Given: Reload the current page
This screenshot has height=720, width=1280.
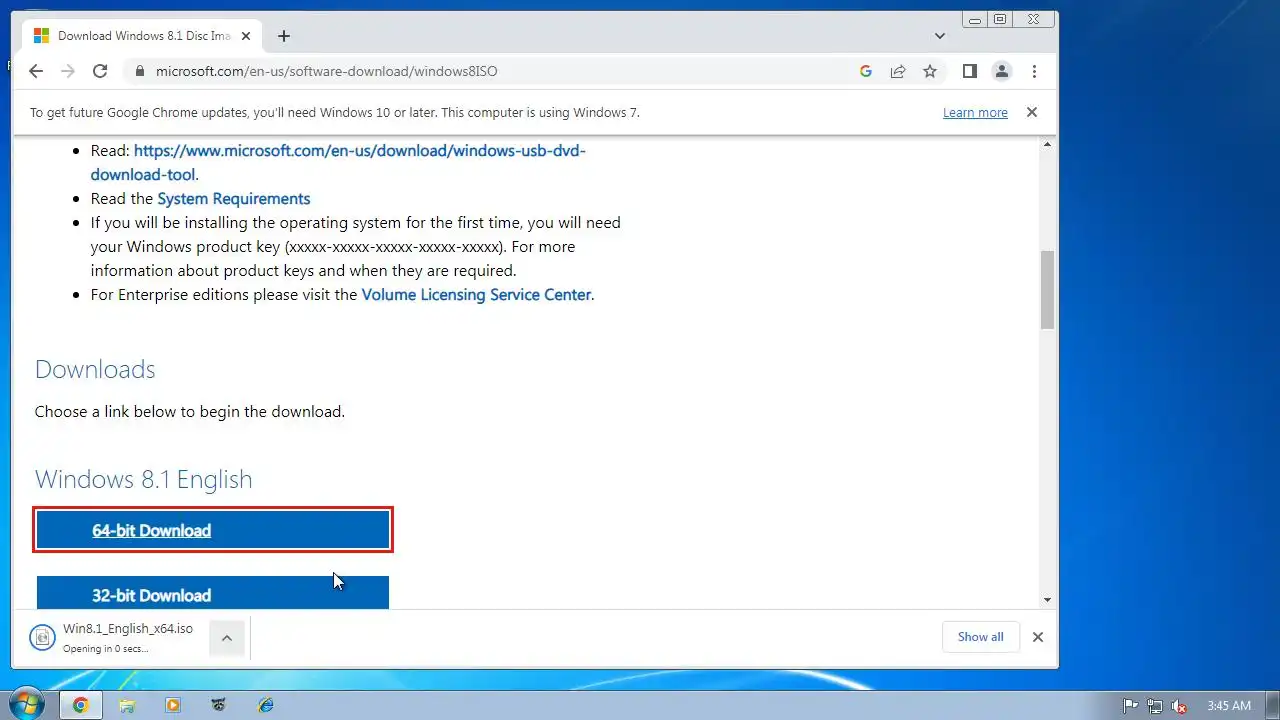Looking at the screenshot, I should click(x=100, y=71).
